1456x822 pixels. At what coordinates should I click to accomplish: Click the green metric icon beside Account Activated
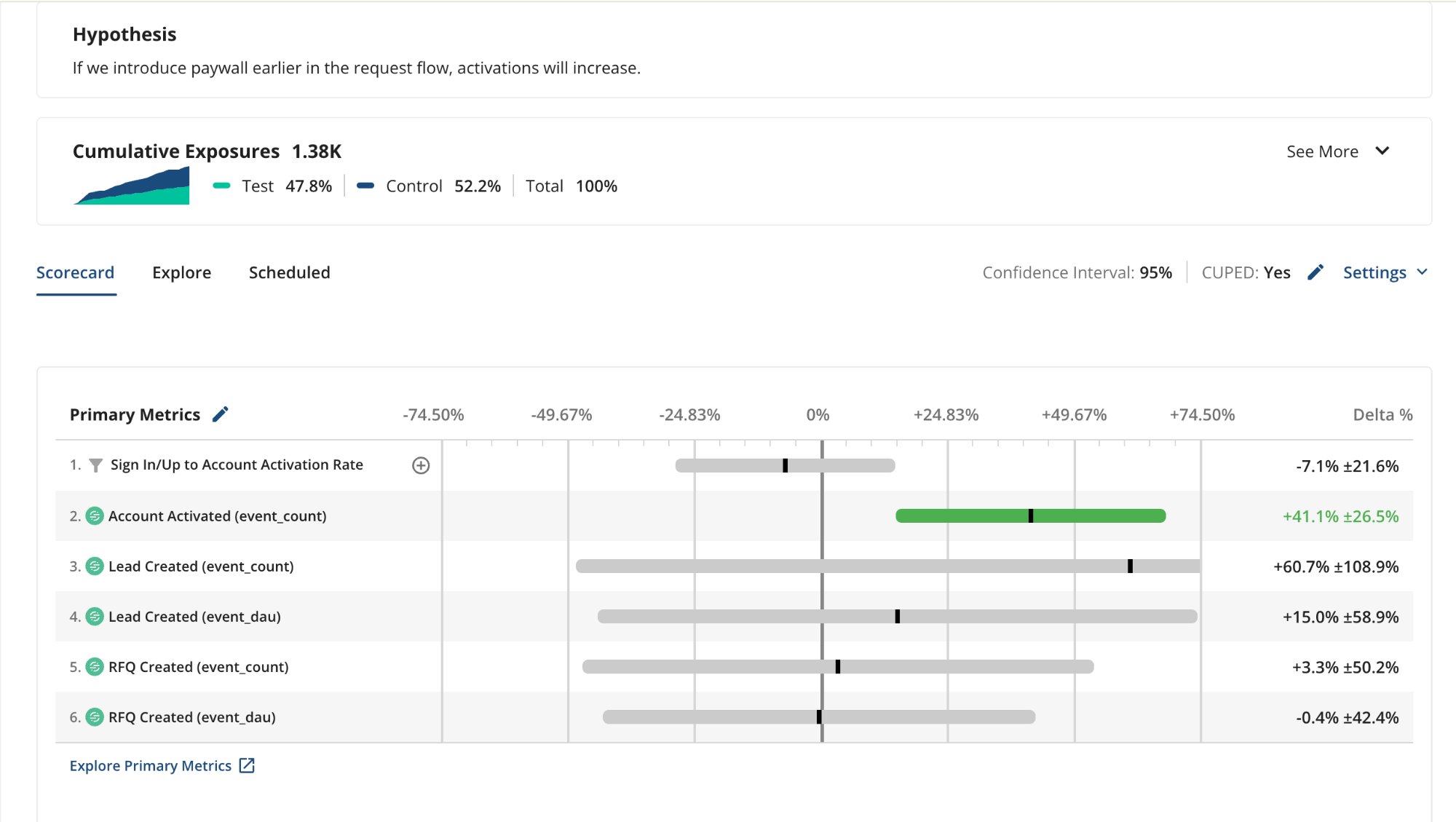point(95,515)
